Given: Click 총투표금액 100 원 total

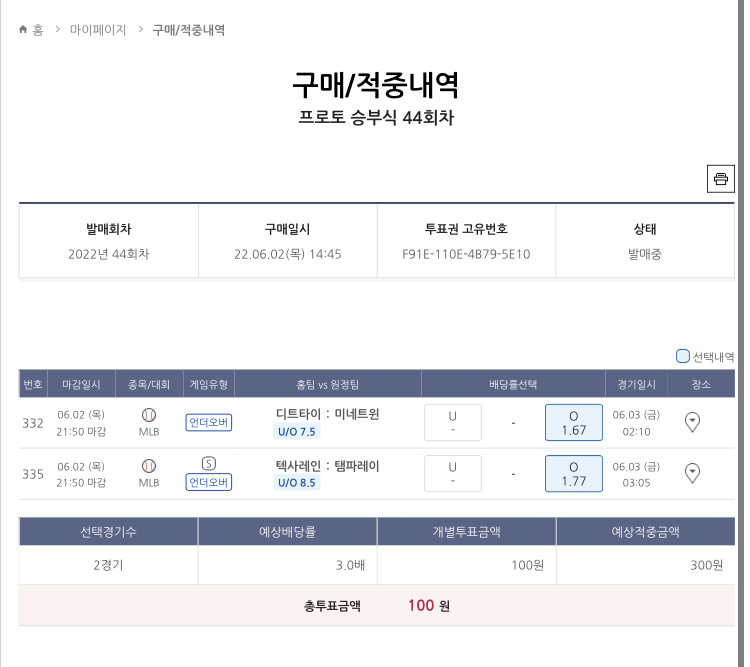Looking at the screenshot, I should coord(376,606).
